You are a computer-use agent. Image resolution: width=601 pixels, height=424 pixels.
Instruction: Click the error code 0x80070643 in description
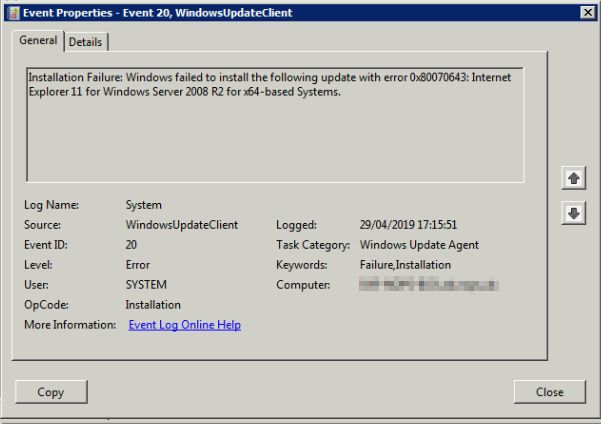[439, 77]
